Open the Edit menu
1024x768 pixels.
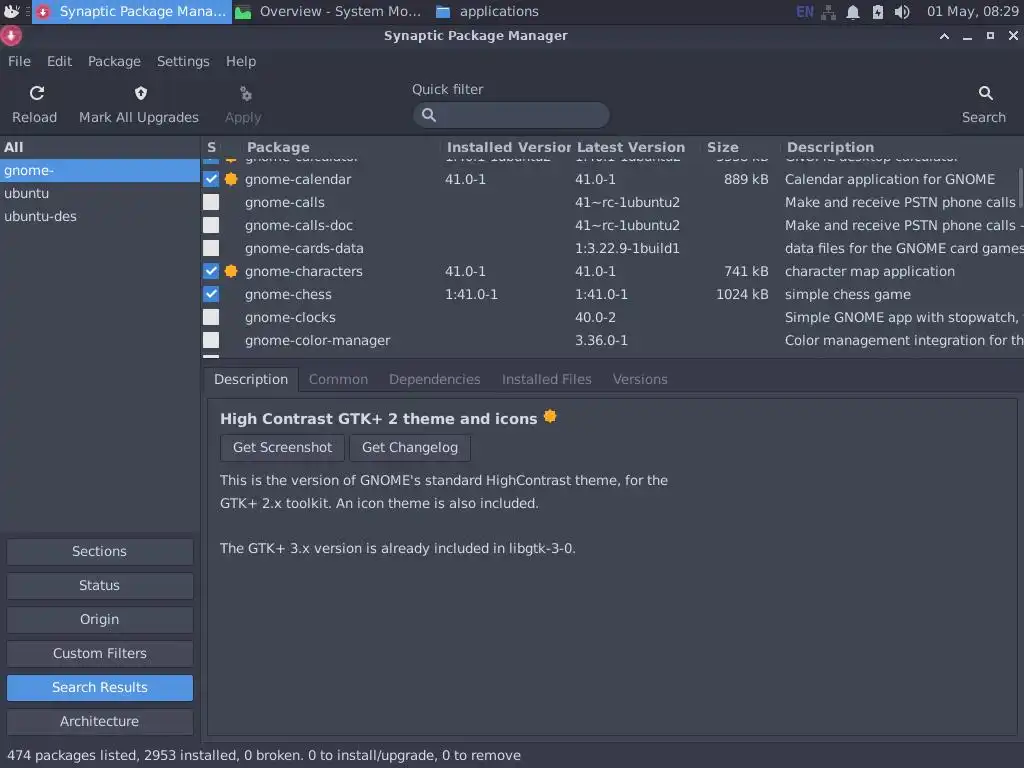point(59,61)
